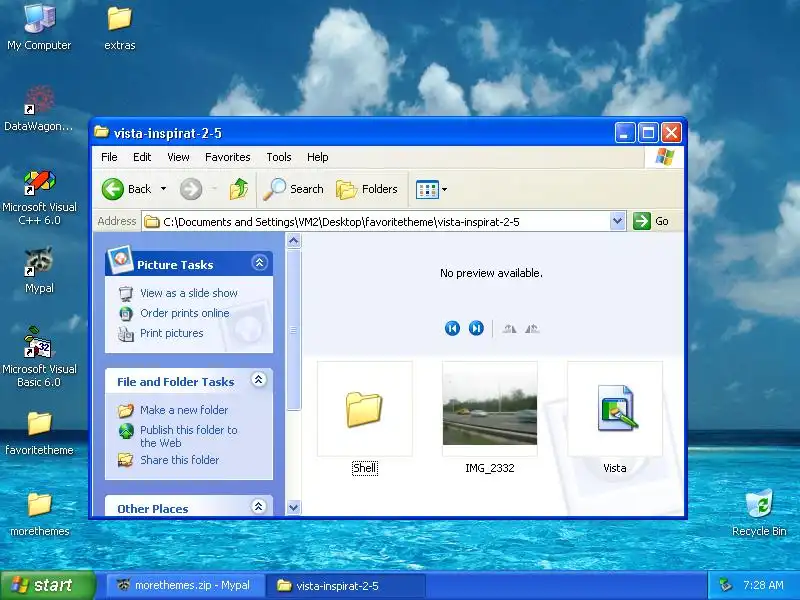Click Order prints online link
This screenshot has height=600, width=800.
pos(185,313)
